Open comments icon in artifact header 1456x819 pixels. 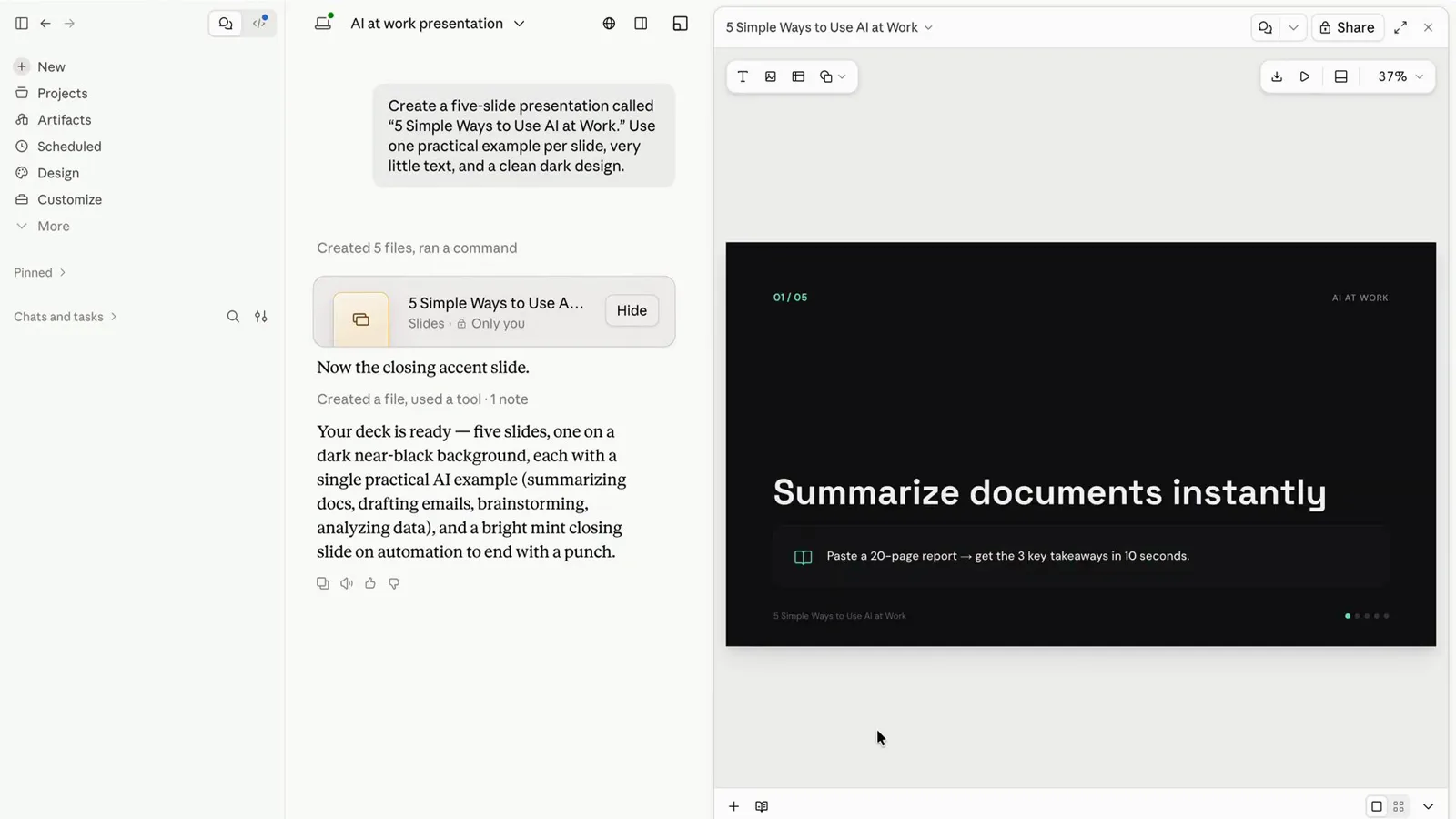point(1265,27)
